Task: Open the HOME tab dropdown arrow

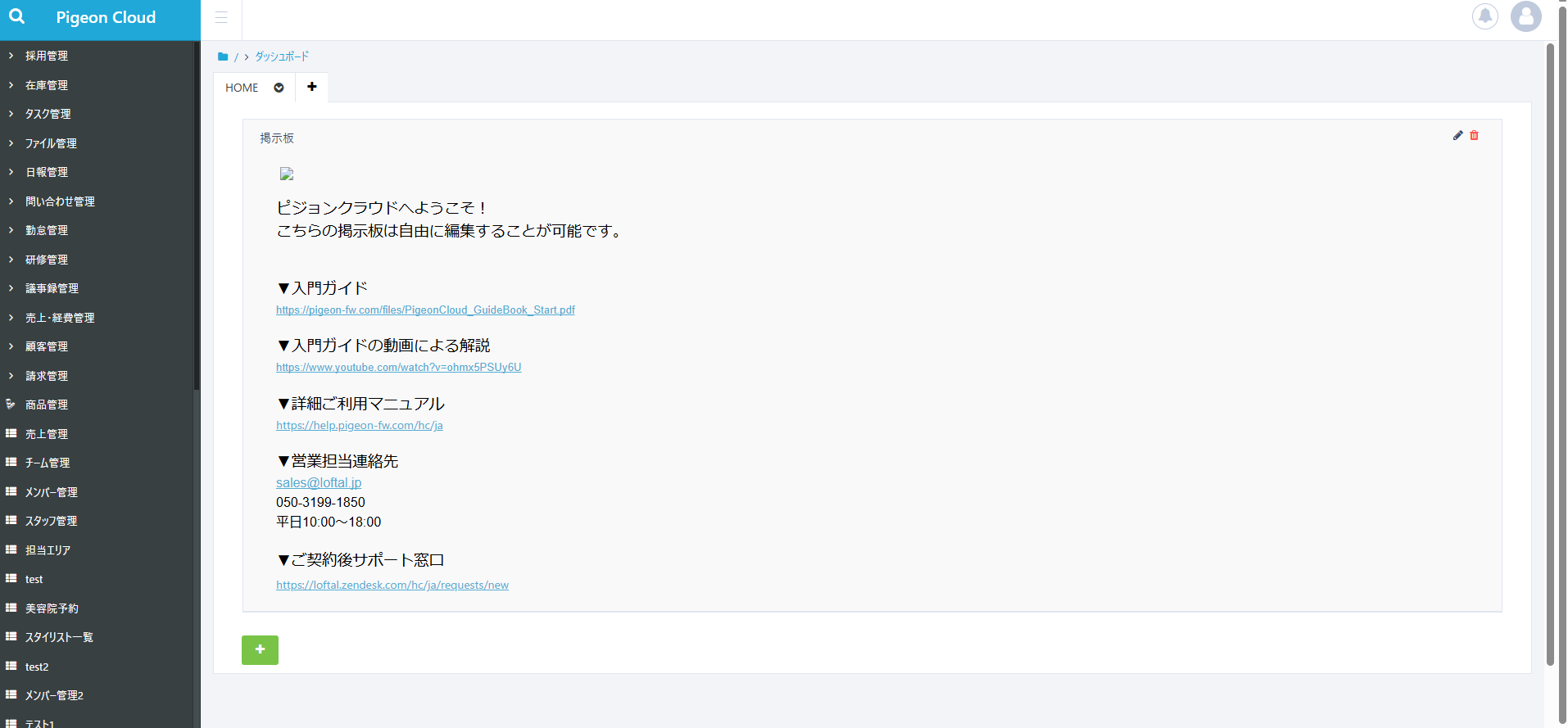Action: pyautogui.click(x=279, y=88)
